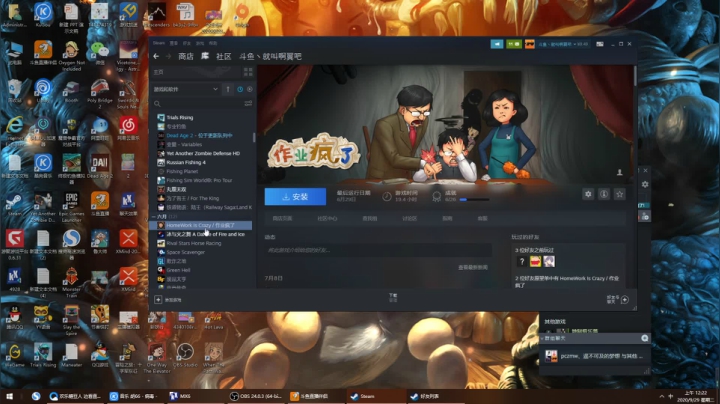Toggle the ready-to-play filter icon
720x404 pixels.
(250, 89)
